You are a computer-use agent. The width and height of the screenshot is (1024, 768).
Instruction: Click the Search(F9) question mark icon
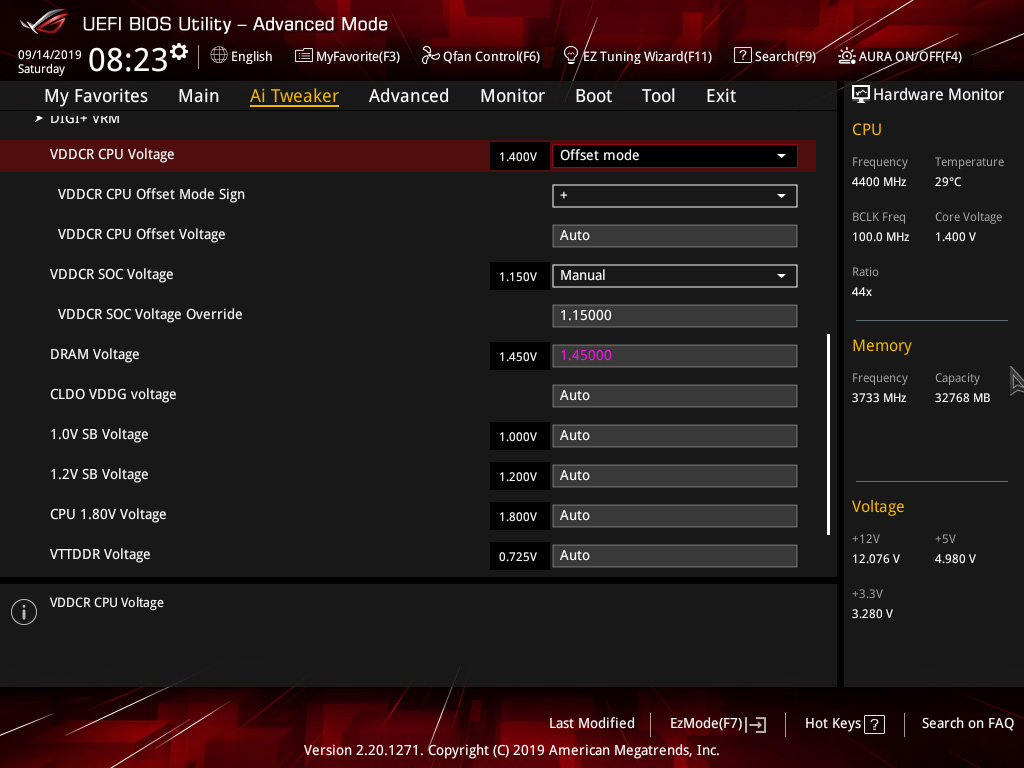743,56
